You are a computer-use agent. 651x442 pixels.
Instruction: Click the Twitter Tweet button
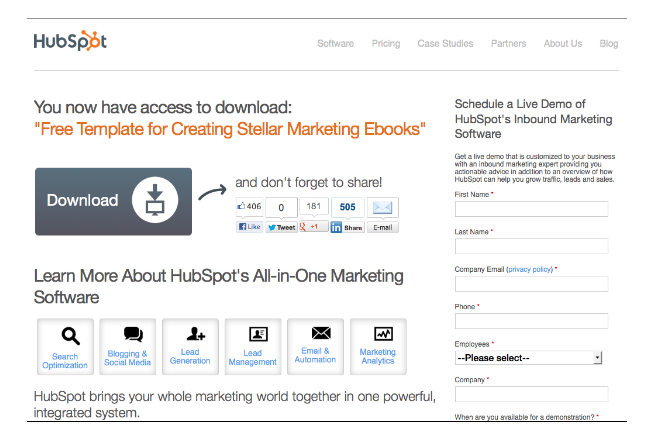282,227
